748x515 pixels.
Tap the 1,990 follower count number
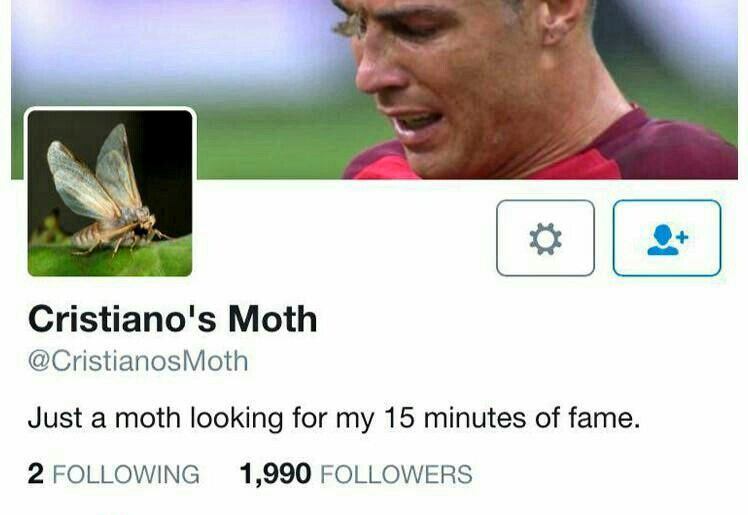(276, 474)
